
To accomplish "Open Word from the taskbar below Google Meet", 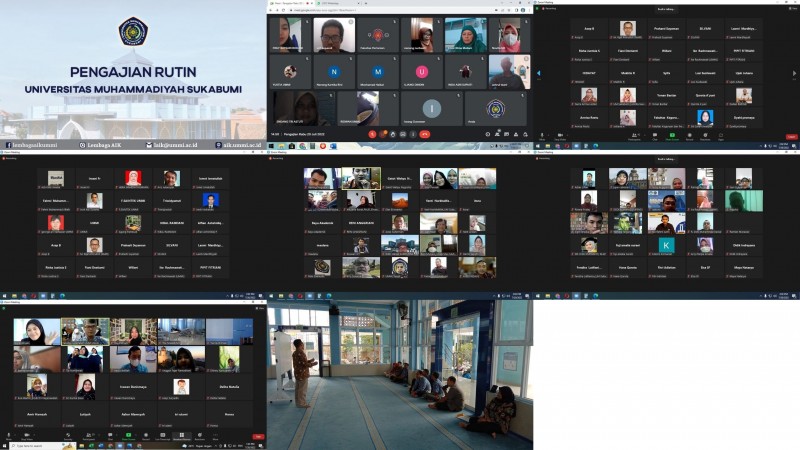I will pyautogui.click(x=333, y=146).
